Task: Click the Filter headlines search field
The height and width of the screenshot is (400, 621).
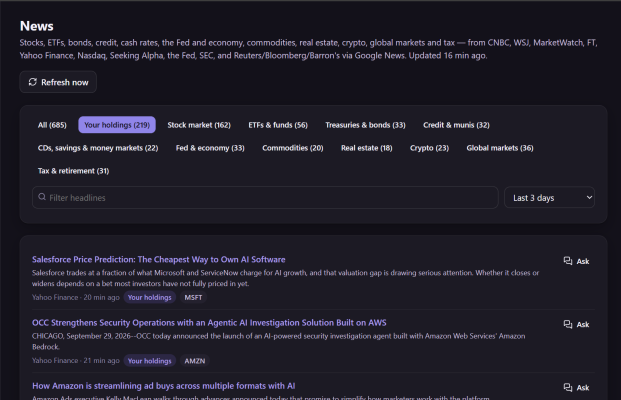Action: pyautogui.click(x=265, y=197)
